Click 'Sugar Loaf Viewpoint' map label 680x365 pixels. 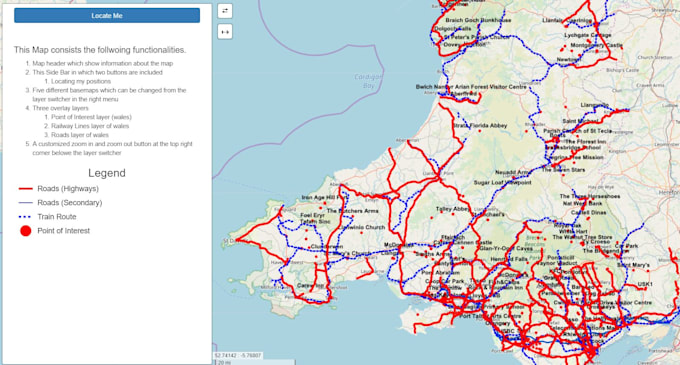[502, 182]
